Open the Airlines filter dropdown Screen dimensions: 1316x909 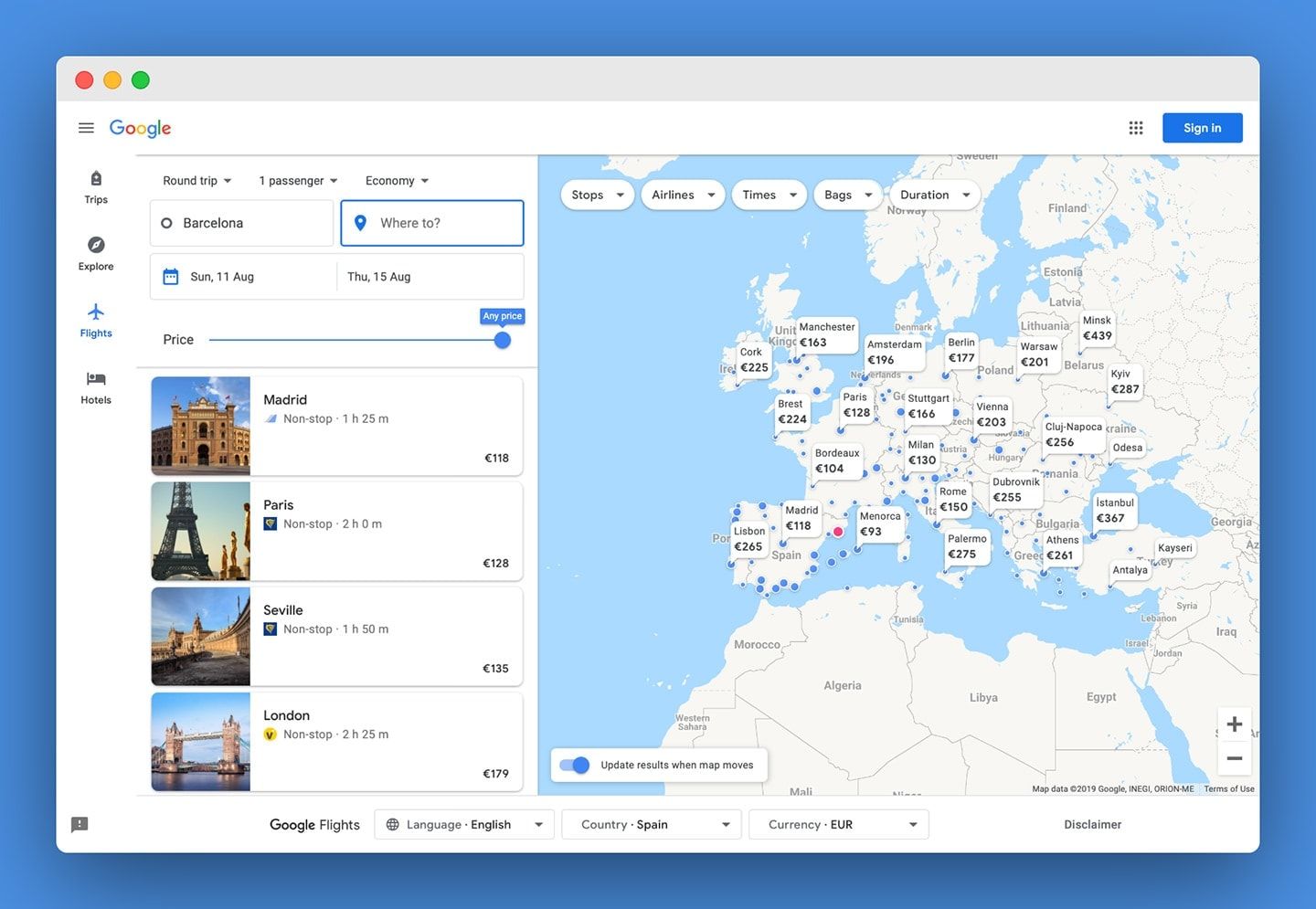[683, 195]
